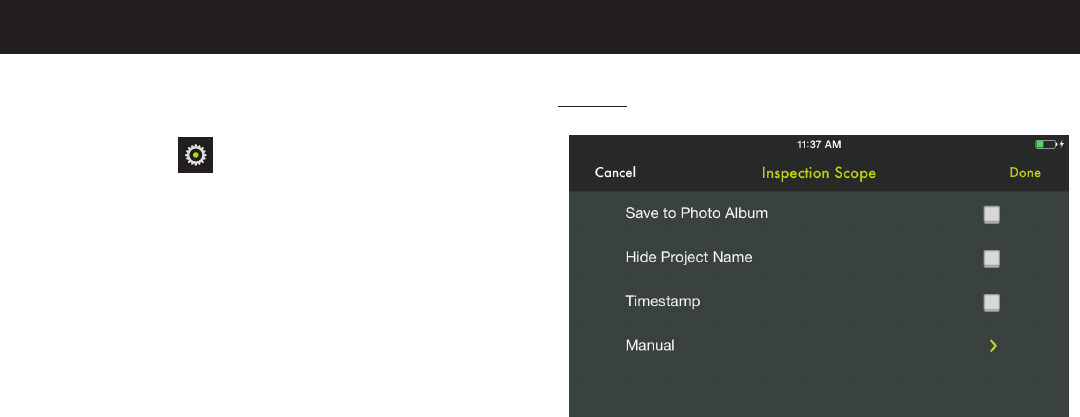Click the black header bar at top
This screenshot has height=417, width=1080.
pos(540,27)
